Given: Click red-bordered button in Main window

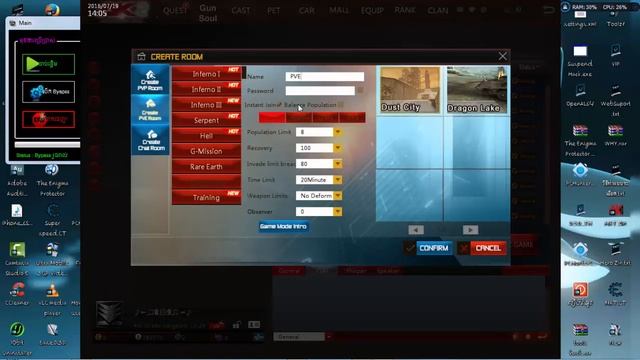Looking at the screenshot, I should coord(49,120).
